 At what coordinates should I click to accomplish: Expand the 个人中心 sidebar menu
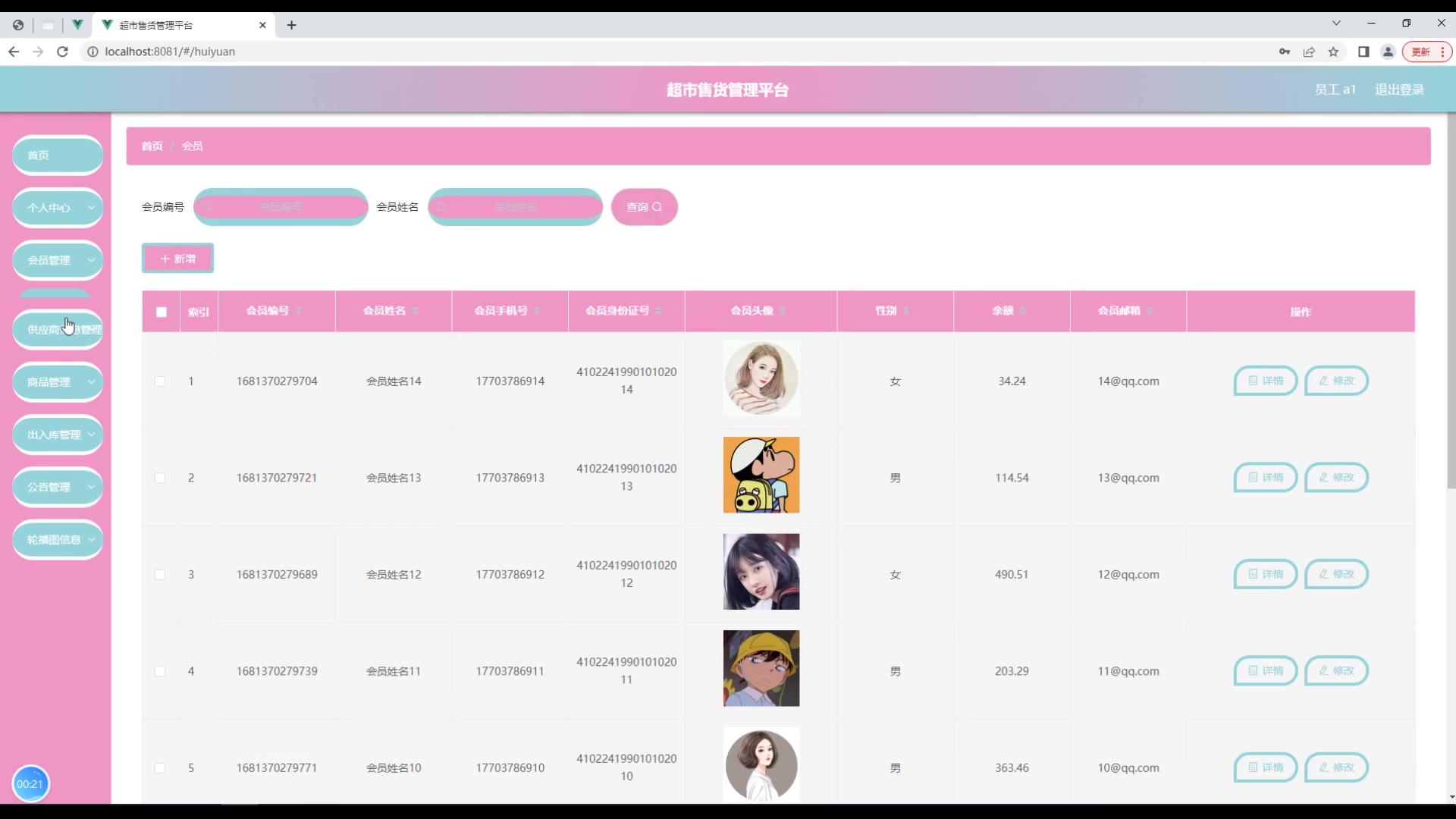click(58, 208)
